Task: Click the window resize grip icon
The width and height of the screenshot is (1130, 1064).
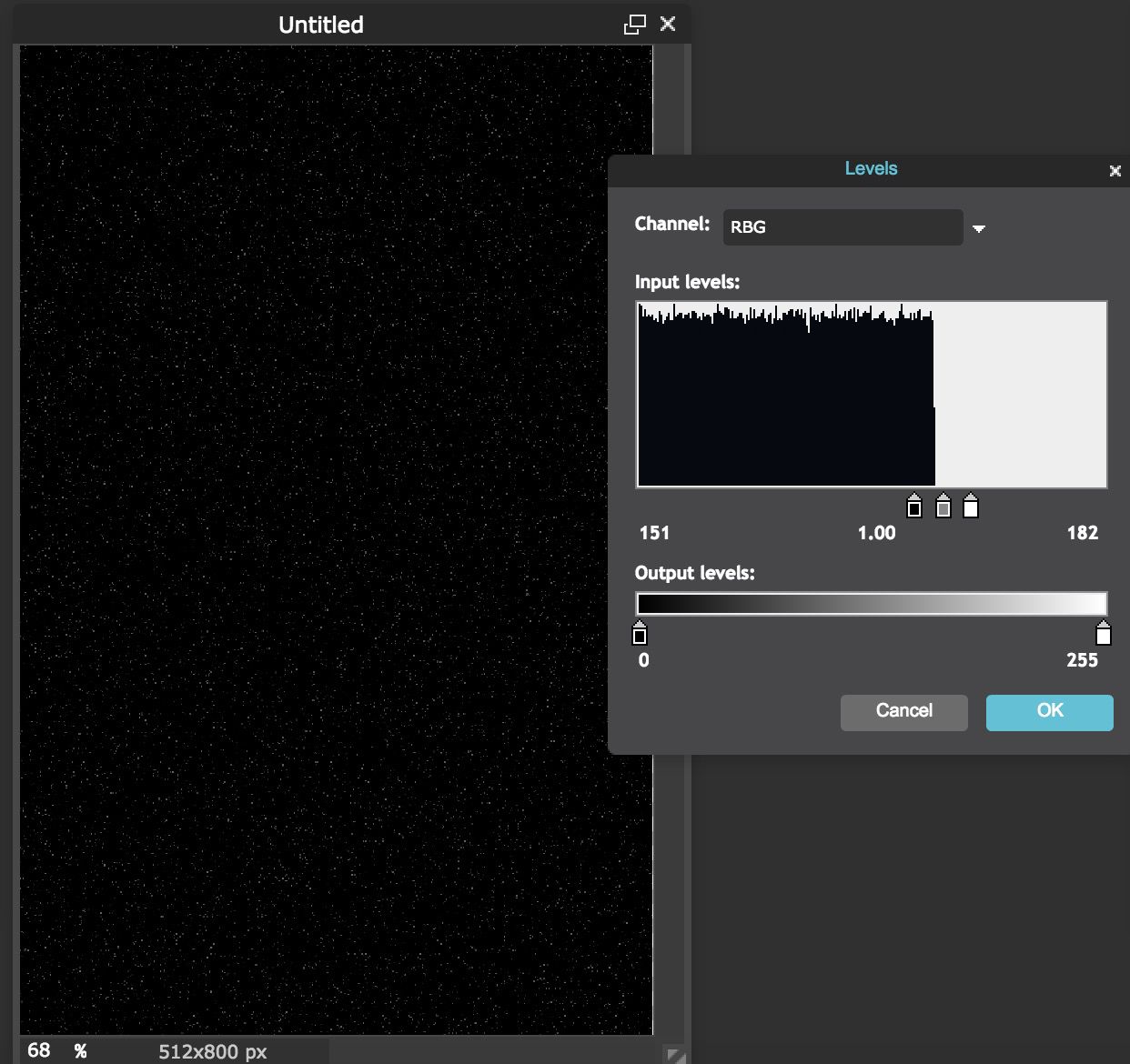Action: tap(676, 1055)
